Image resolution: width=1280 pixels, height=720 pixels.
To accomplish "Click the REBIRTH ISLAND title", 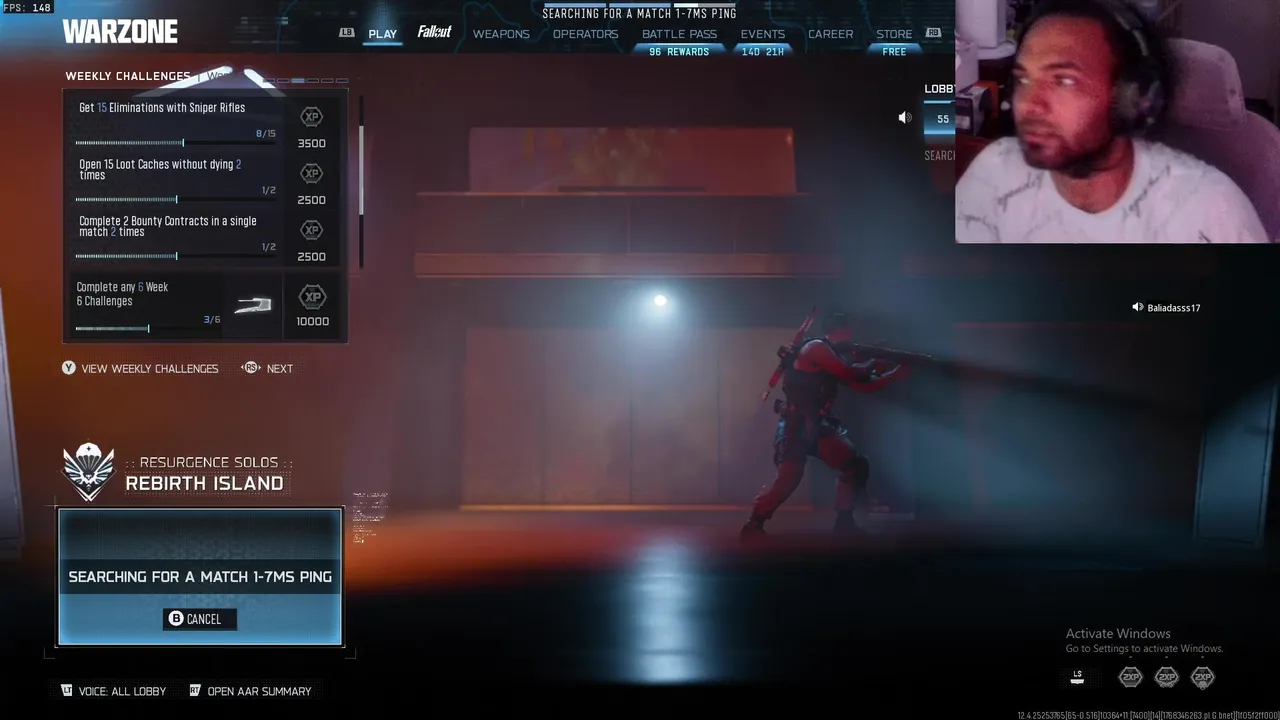I will [204, 483].
